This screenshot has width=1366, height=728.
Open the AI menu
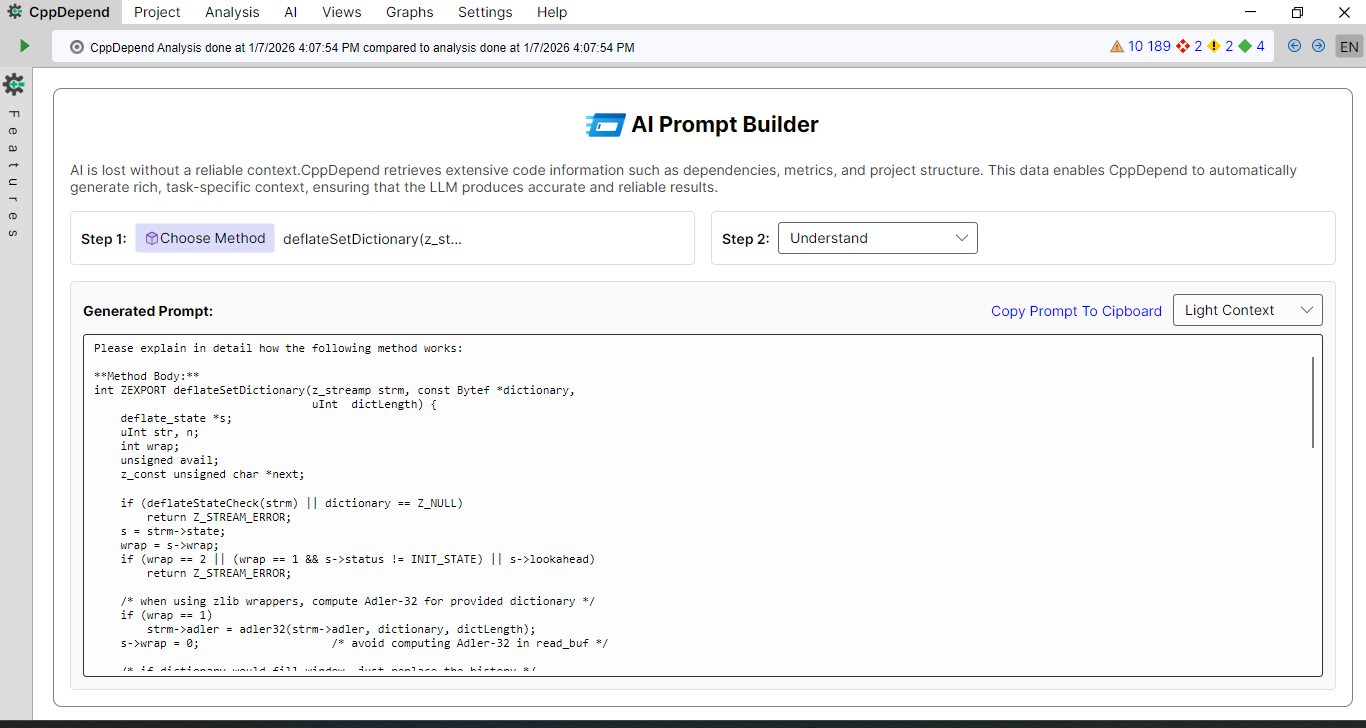290,12
